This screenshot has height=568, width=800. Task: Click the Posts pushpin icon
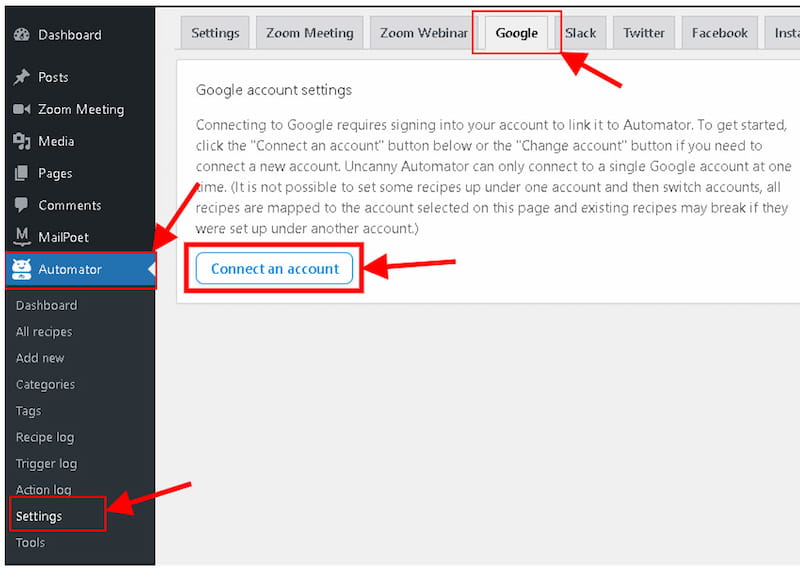(21, 77)
